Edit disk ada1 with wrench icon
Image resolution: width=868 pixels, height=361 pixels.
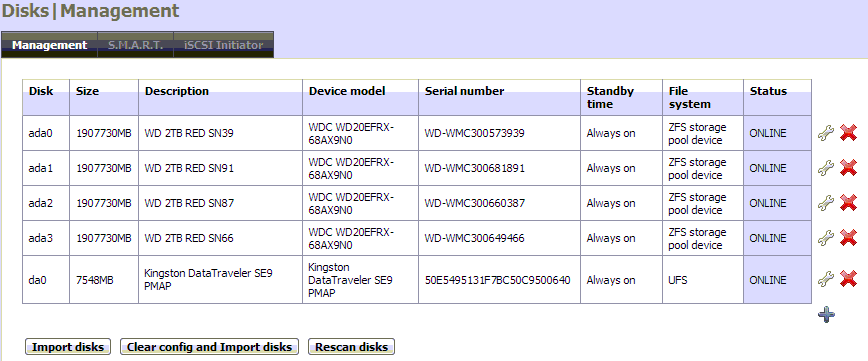tap(825, 168)
